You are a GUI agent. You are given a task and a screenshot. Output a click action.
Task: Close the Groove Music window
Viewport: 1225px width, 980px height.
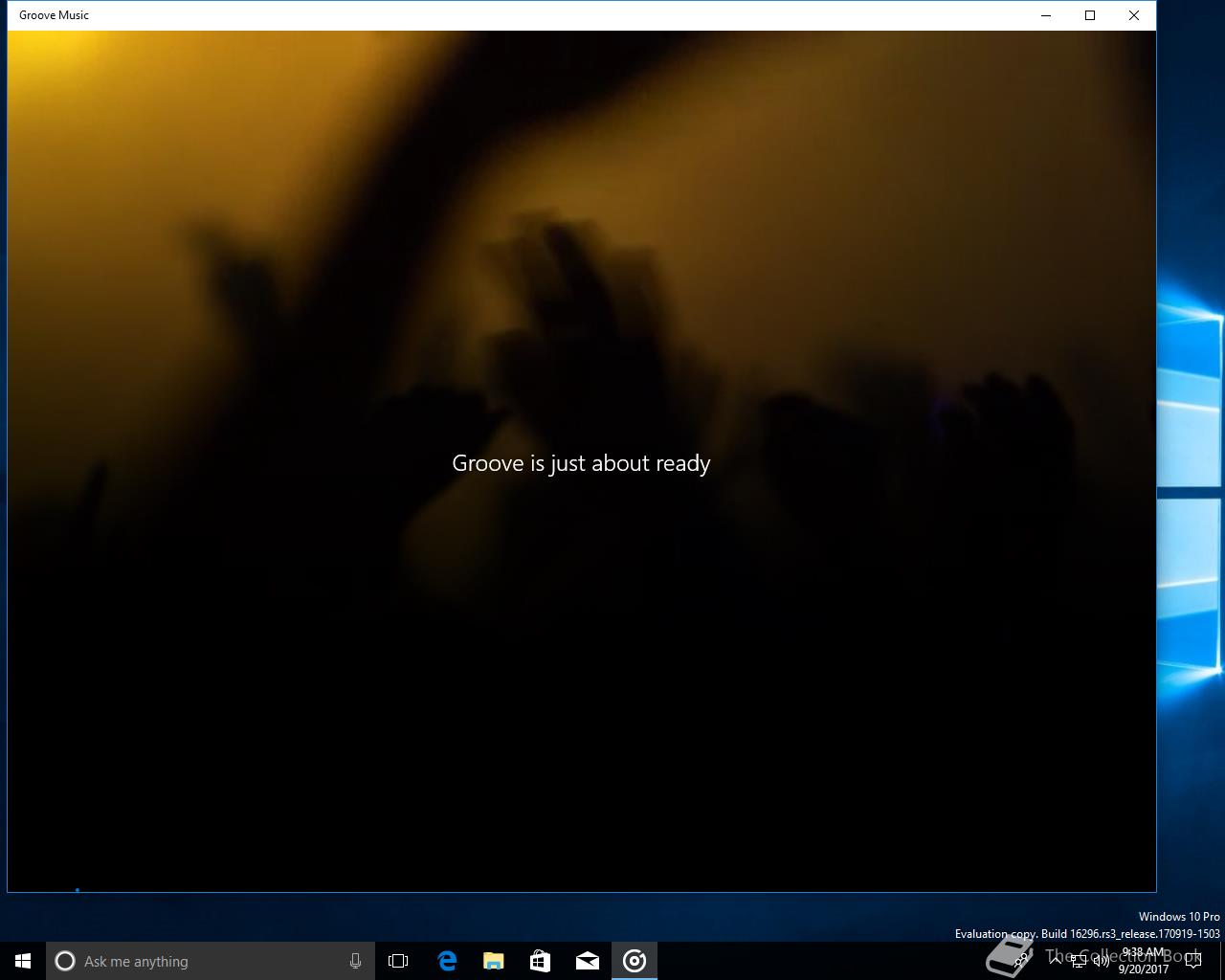pyautogui.click(x=1134, y=15)
